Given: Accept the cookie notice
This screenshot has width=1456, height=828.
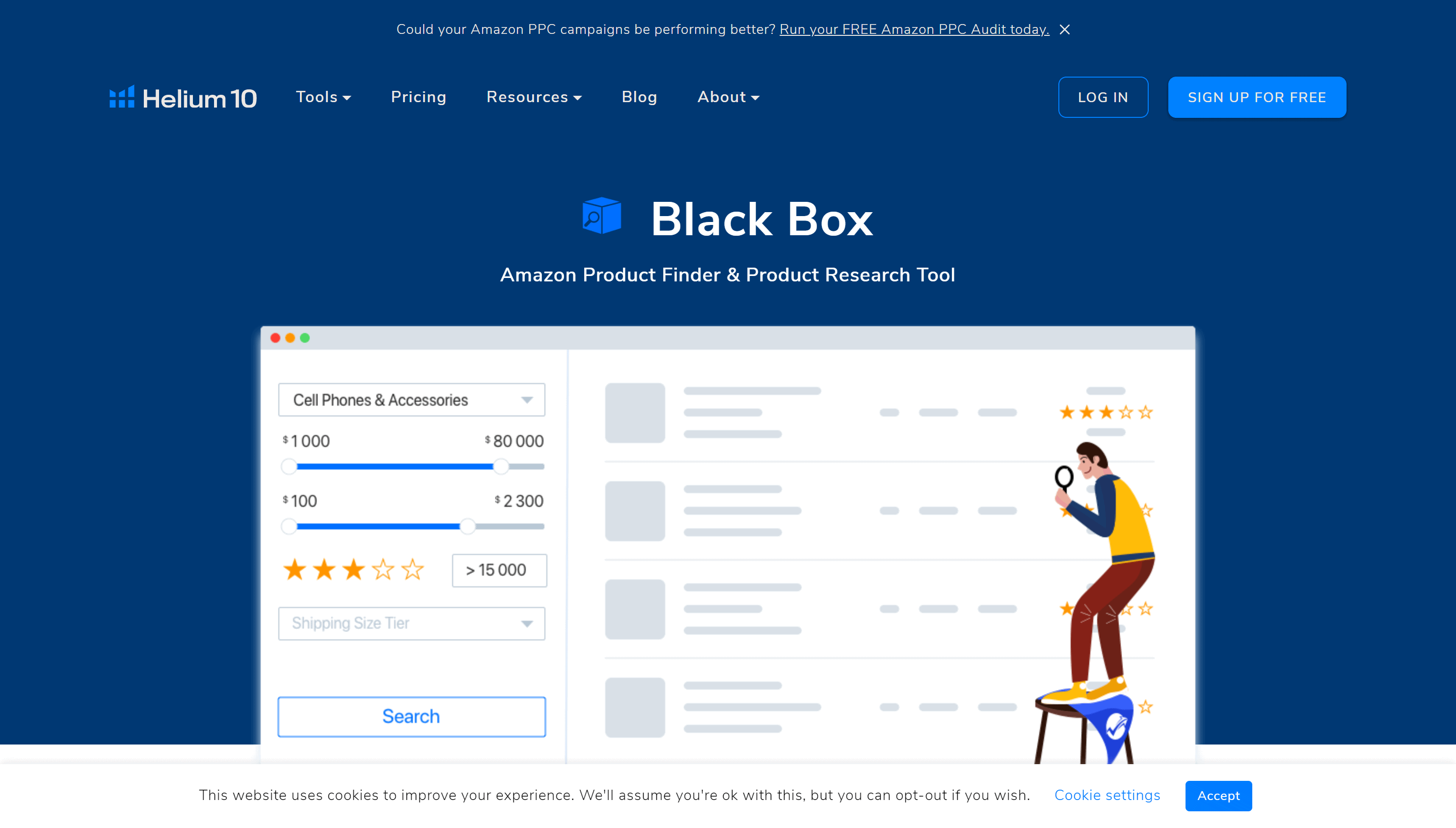Looking at the screenshot, I should (x=1218, y=796).
